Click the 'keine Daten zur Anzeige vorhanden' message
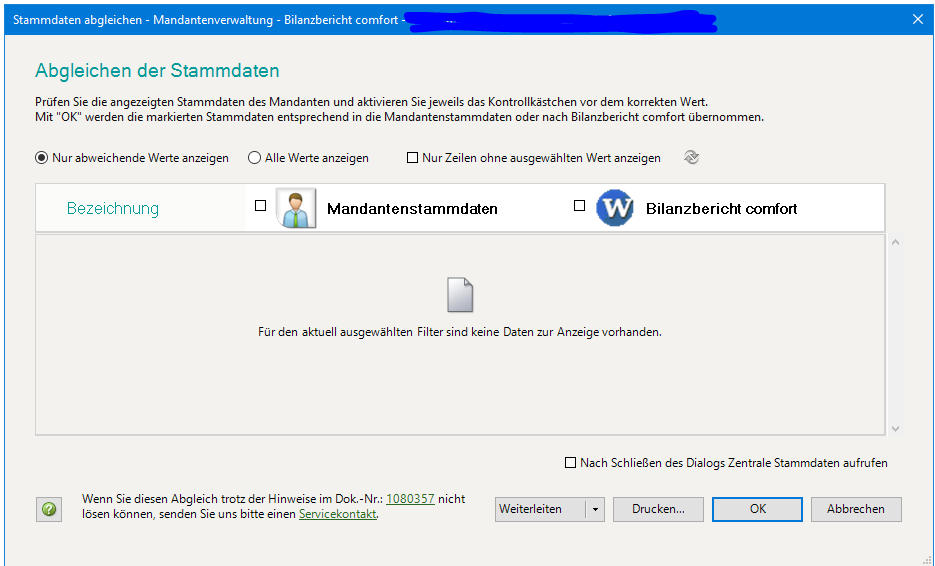This screenshot has height=566, width=935. point(460,332)
